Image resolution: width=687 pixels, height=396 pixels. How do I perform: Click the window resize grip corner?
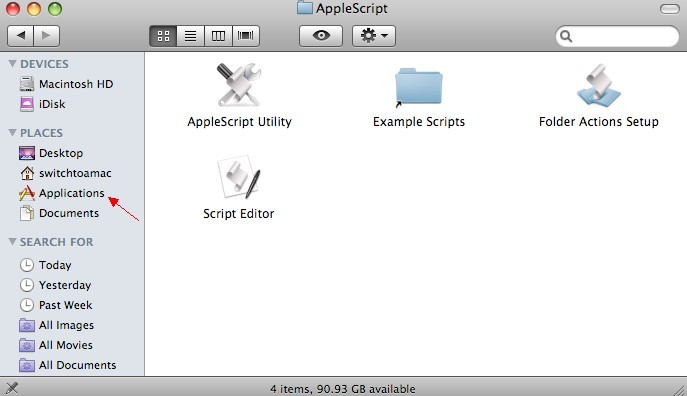pos(680,389)
